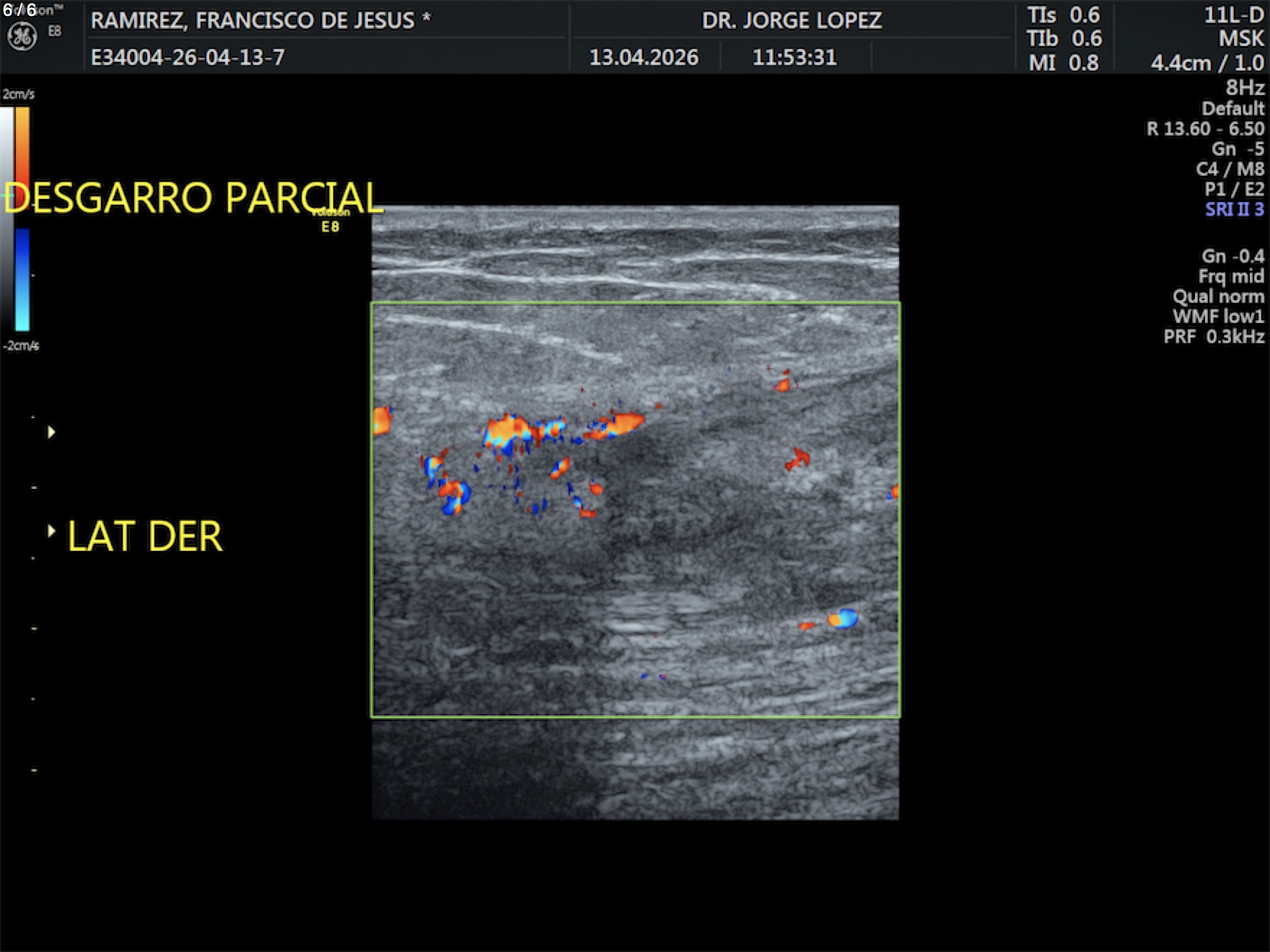
Task: Click the top edge of green Doppler ROI box
Action: point(635,304)
